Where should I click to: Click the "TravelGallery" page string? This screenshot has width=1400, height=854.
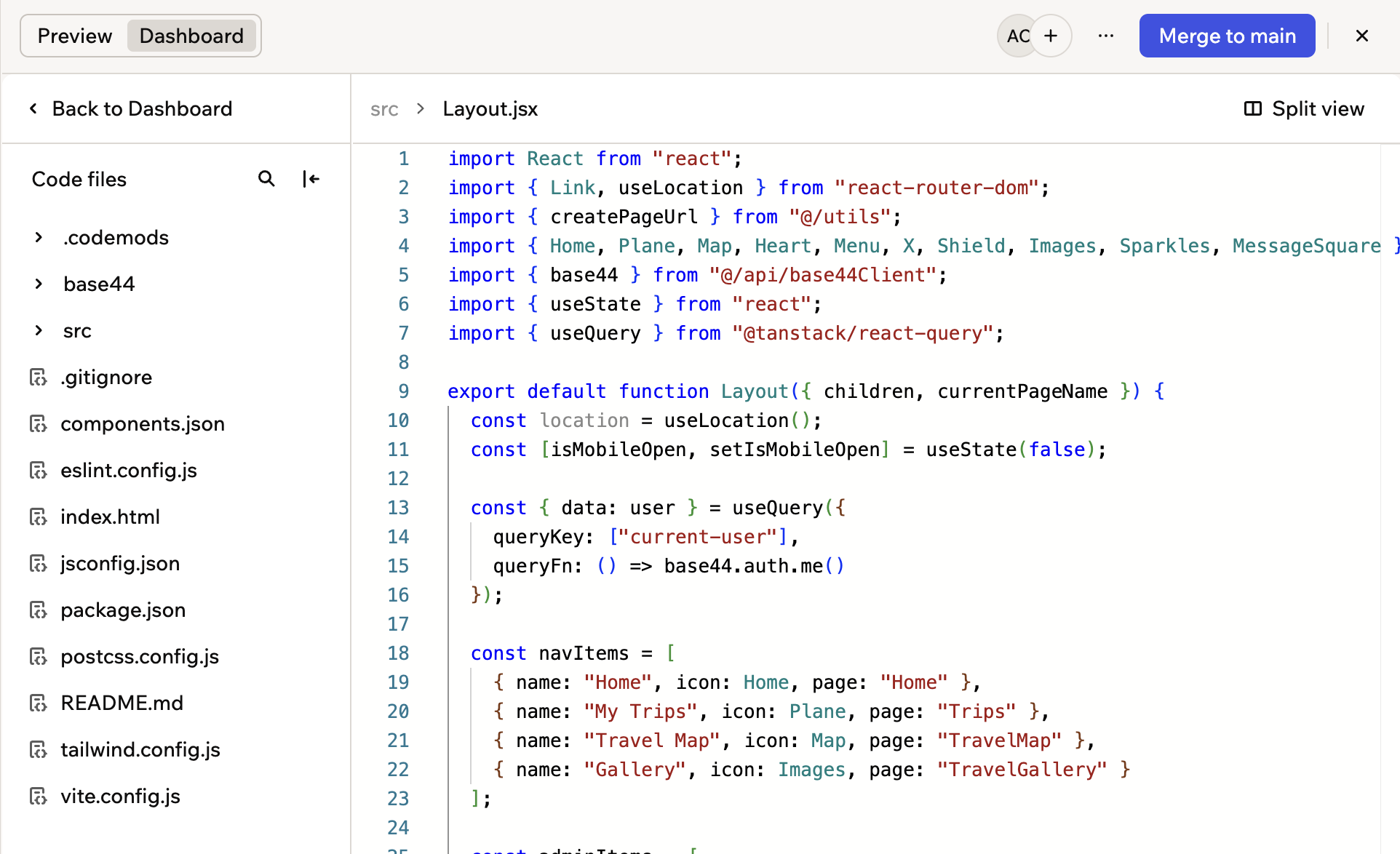(x=1022, y=770)
